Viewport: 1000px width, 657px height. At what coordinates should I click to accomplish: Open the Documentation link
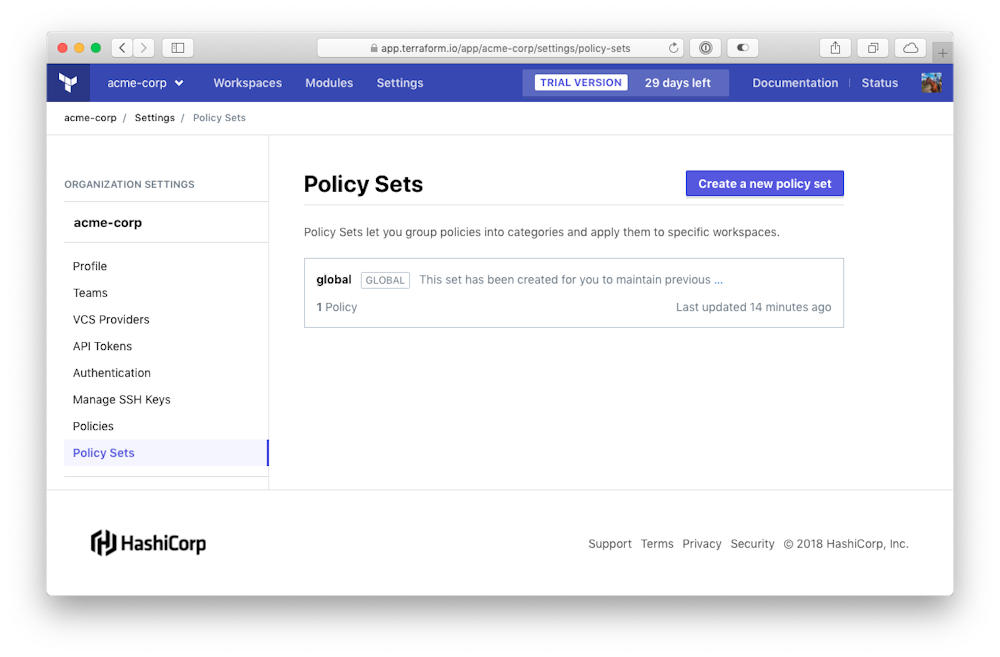coord(795,83)
